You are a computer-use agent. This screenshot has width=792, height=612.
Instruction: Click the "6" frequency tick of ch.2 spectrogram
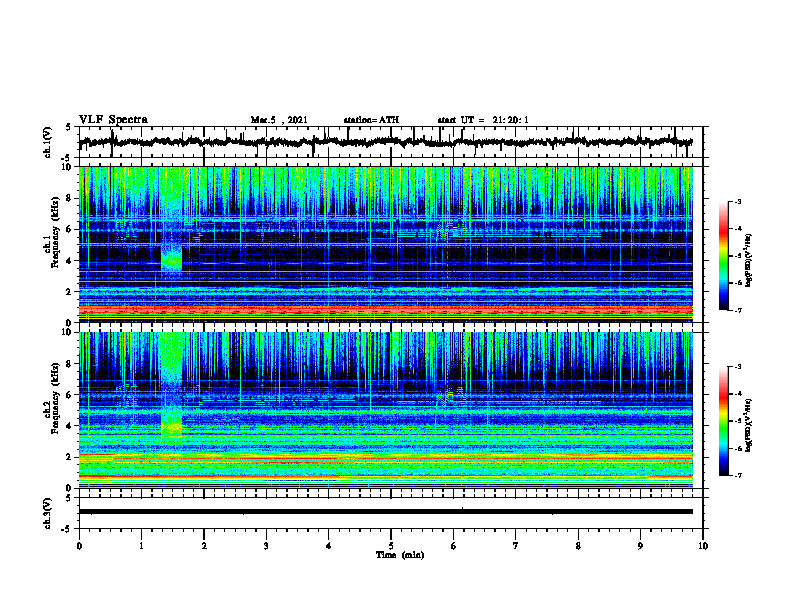70,395
